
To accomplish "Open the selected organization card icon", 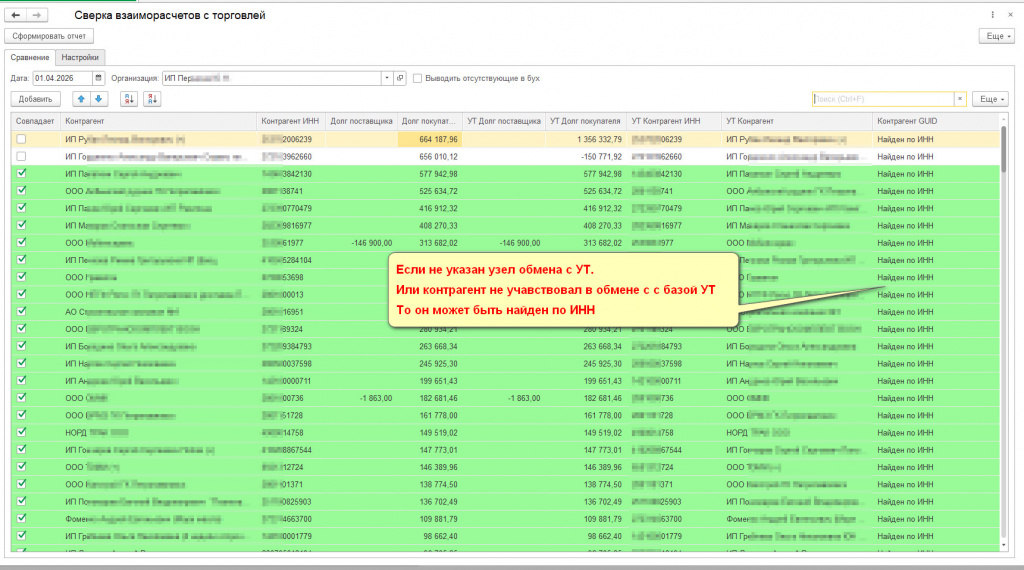I will [x=400, y=78].
